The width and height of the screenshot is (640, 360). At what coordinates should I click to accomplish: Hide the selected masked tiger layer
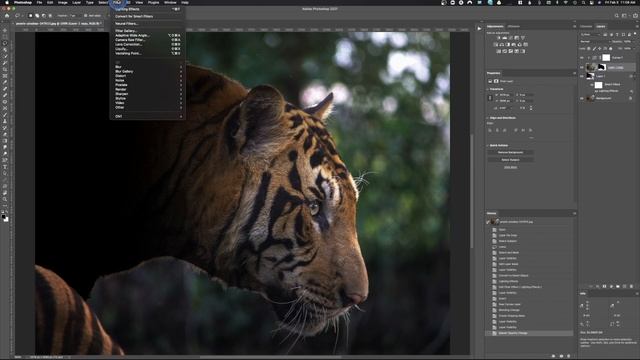(582, 67)
